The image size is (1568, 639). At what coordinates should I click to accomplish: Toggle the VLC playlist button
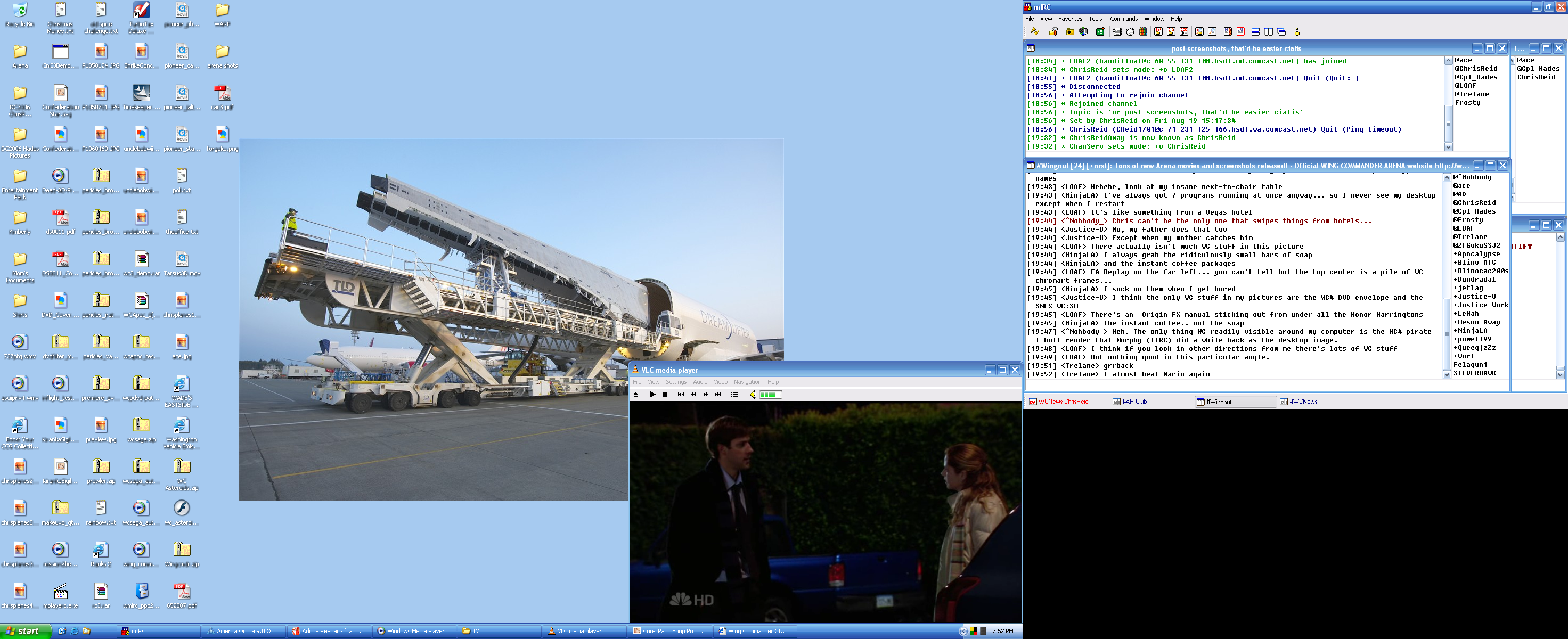[734, 395]
